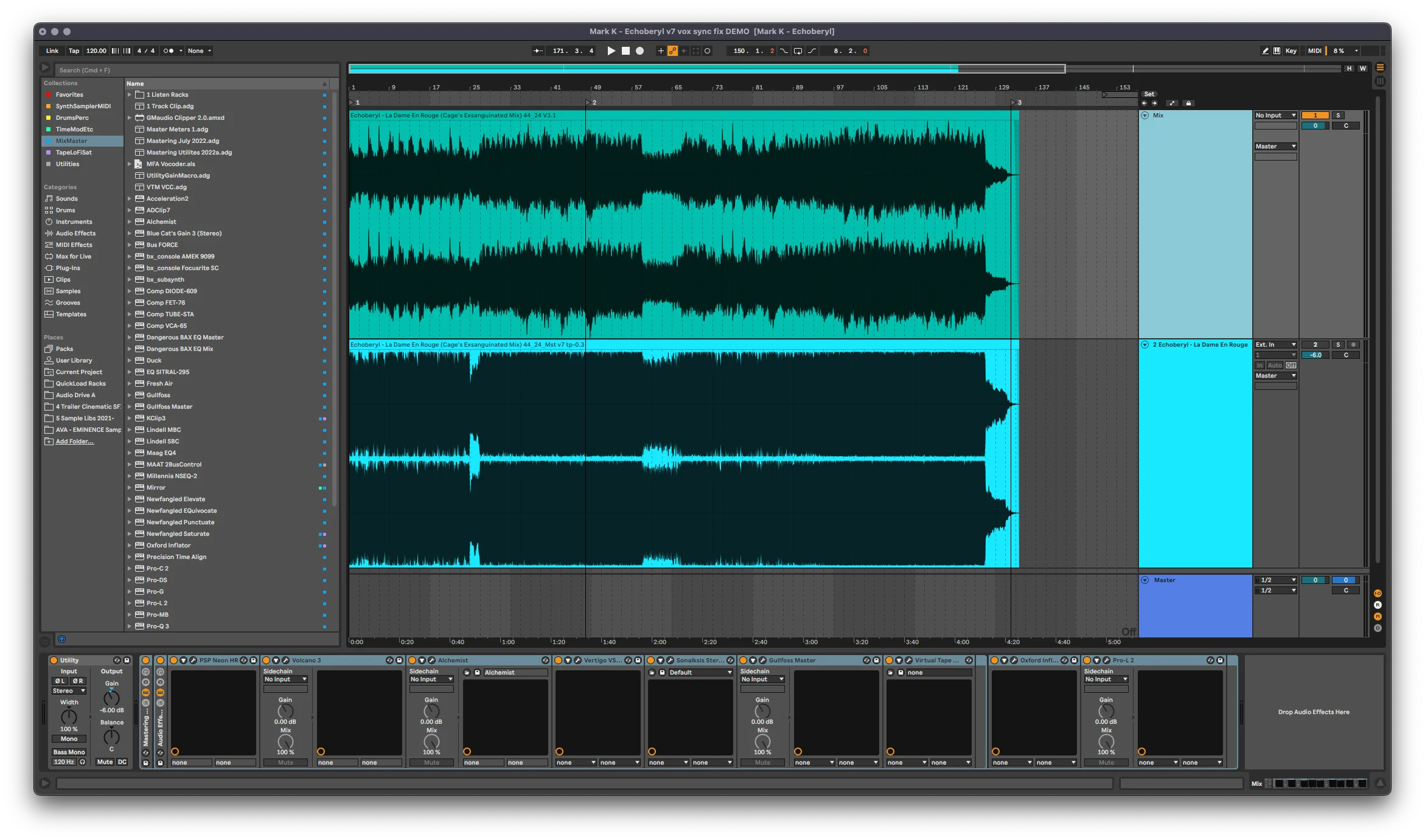This screenshot has height=840, width=1425.
Task: Toggle Utility Bass Mono button
Action: coord(69,752)
